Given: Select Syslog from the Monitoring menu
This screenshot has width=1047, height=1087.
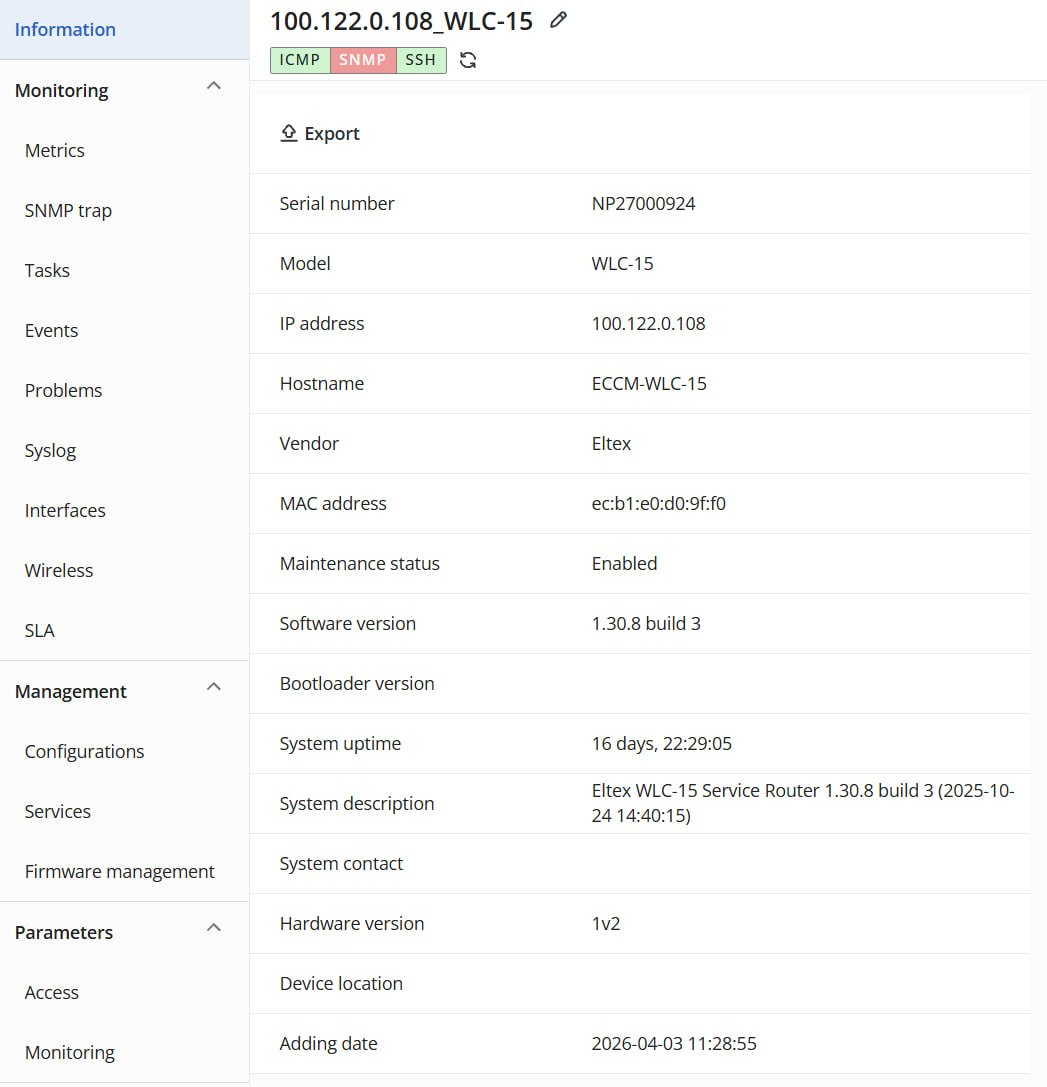Looking at the screenshot, I should tap(50, 451).
